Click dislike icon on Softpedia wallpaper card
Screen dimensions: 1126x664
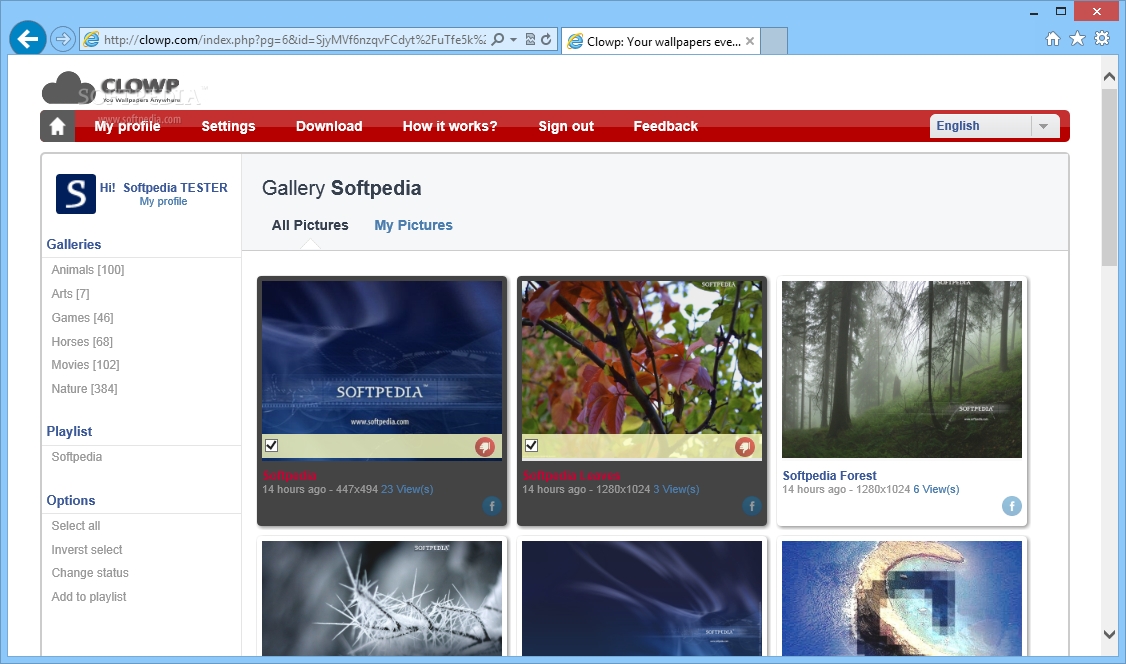(485, 446)
